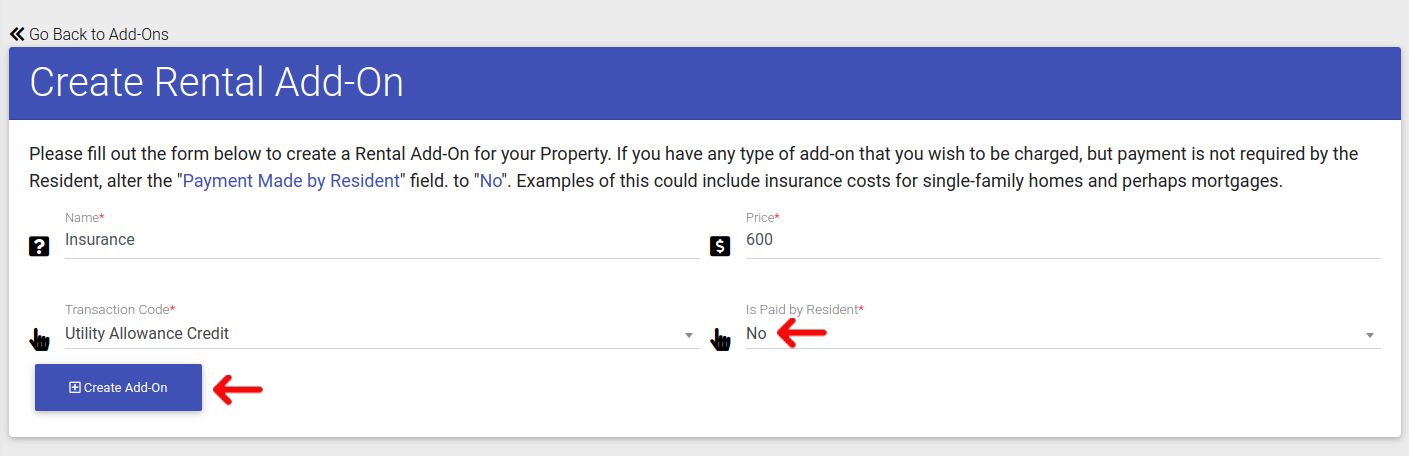The image size is (1409, 456).
Task: Click the Create Rental Add-On header title
Action: (217, 83)
